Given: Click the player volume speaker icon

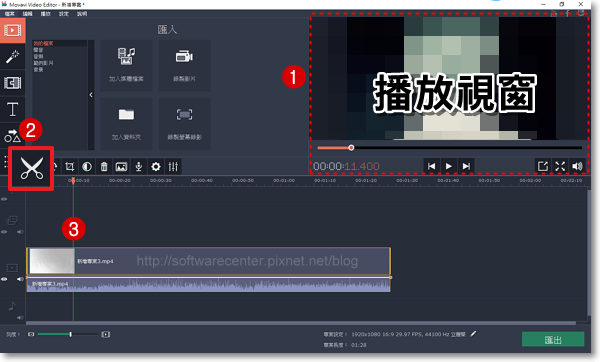Looking at the screenshot, I should [577, 166].
